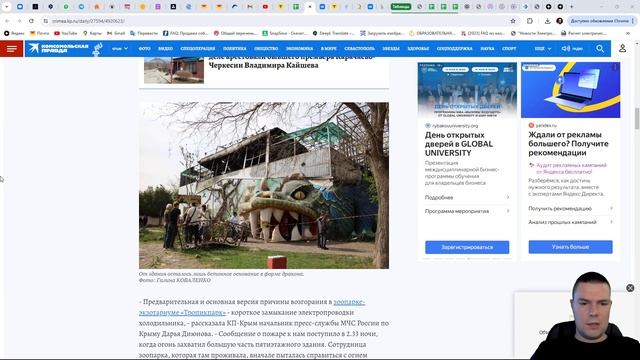The height and width of the screenshot is (360, 640).
Task: Click the Зарегистрироваться button
Action: (x=467, y=247)
